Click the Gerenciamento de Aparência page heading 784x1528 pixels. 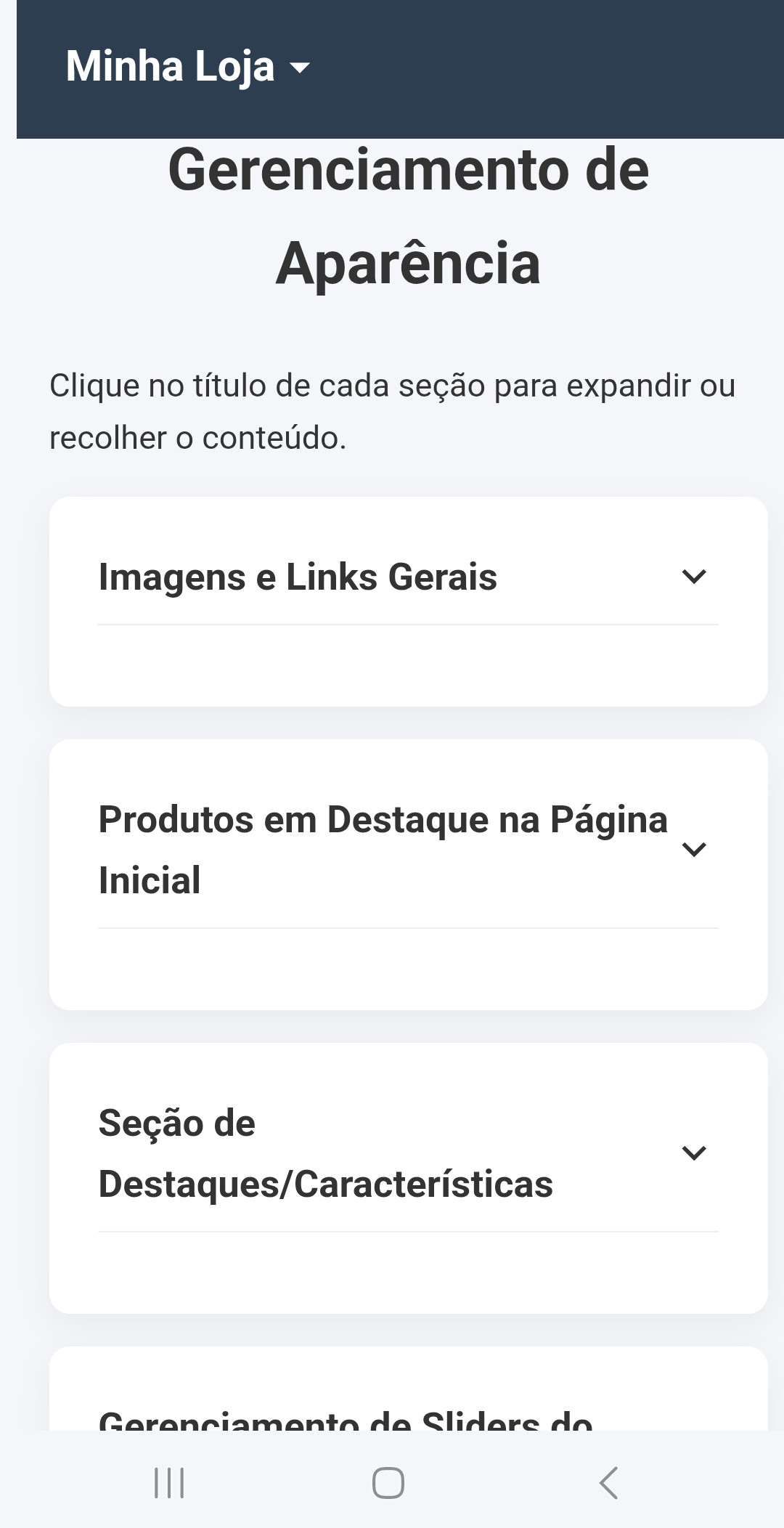click(408, 216)
